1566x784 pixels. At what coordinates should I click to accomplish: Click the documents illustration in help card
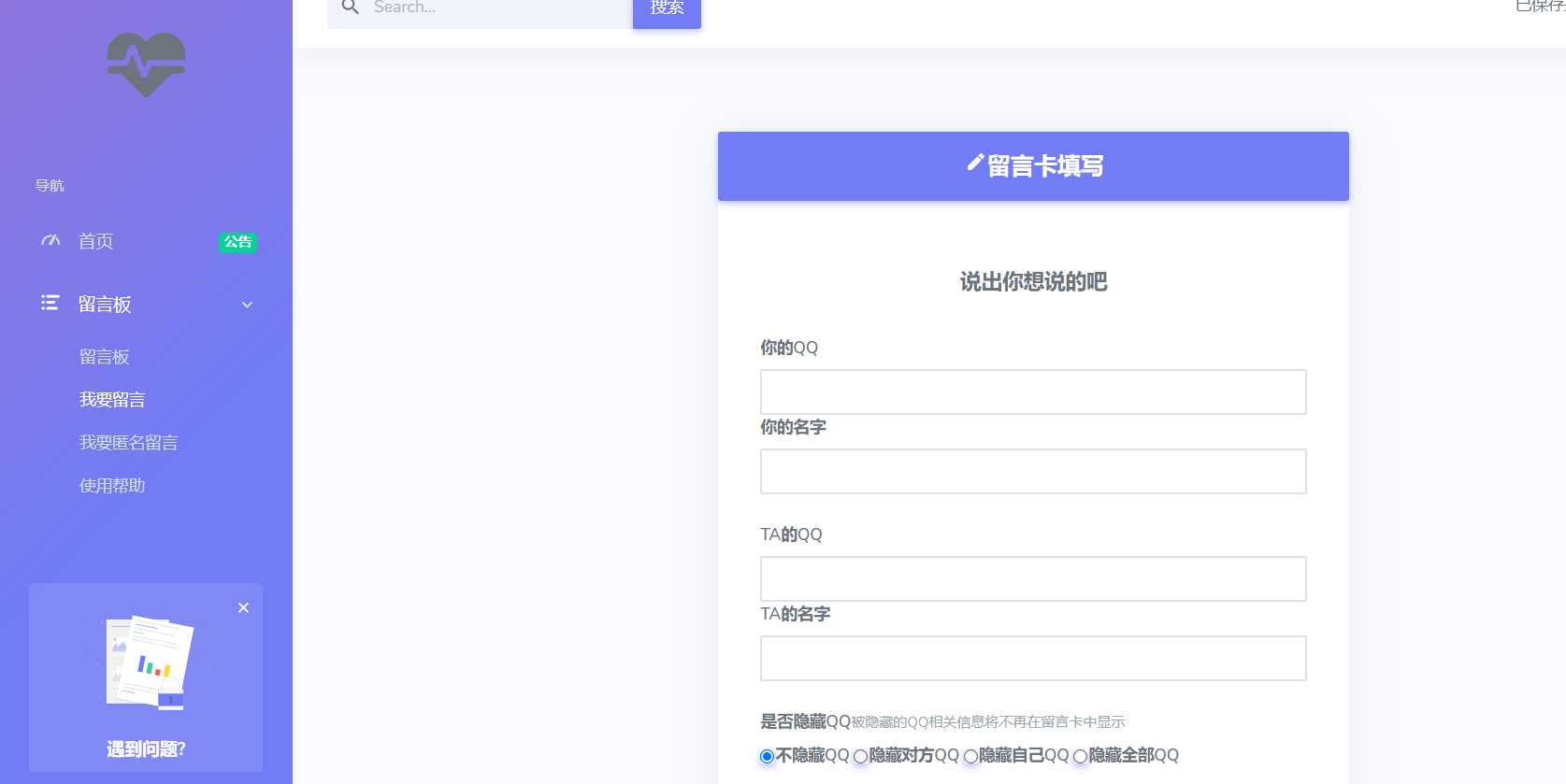[146, 662]
